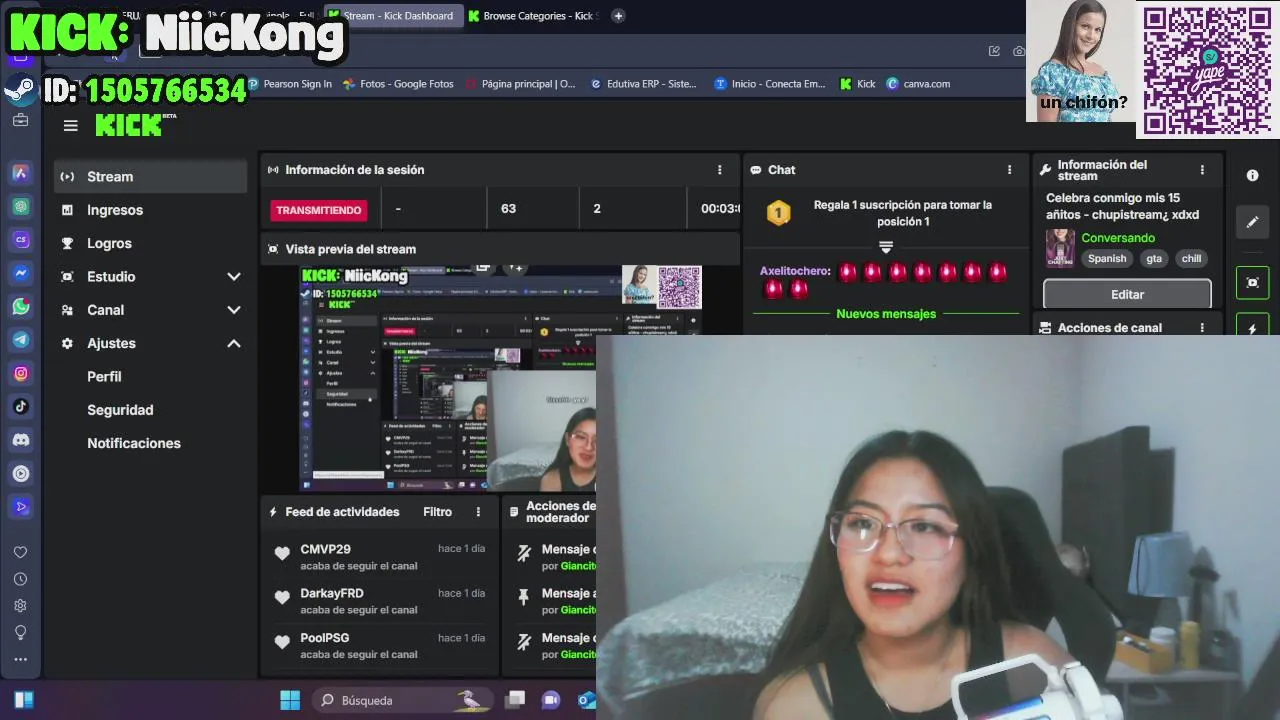Click the Spanish tag chip
Image resolution: width=1280 pixels, height=720 pixels.
click(x=1107, y=258)
